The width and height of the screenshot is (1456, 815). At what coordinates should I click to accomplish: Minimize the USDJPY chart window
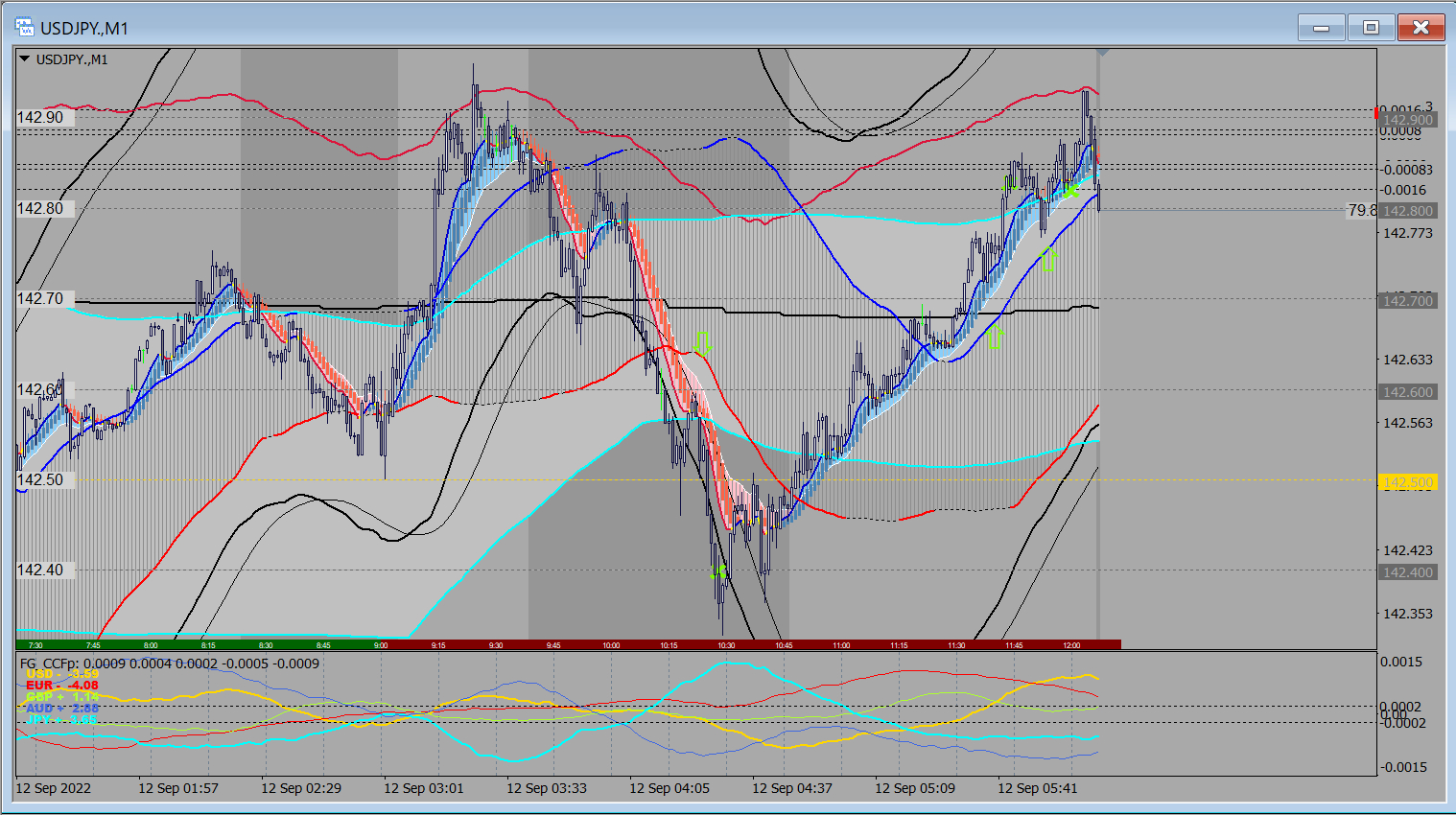1321,28
